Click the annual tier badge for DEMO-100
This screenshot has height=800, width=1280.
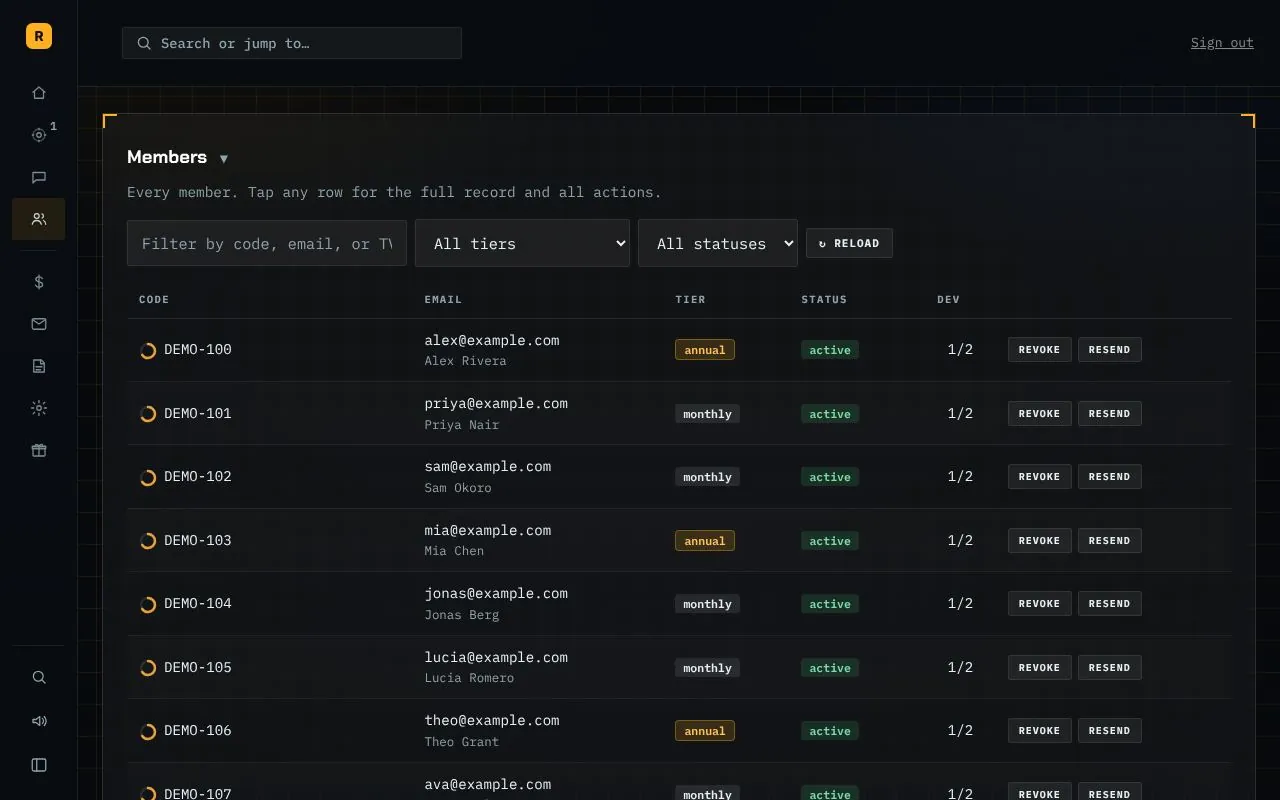tap(705, 350)
